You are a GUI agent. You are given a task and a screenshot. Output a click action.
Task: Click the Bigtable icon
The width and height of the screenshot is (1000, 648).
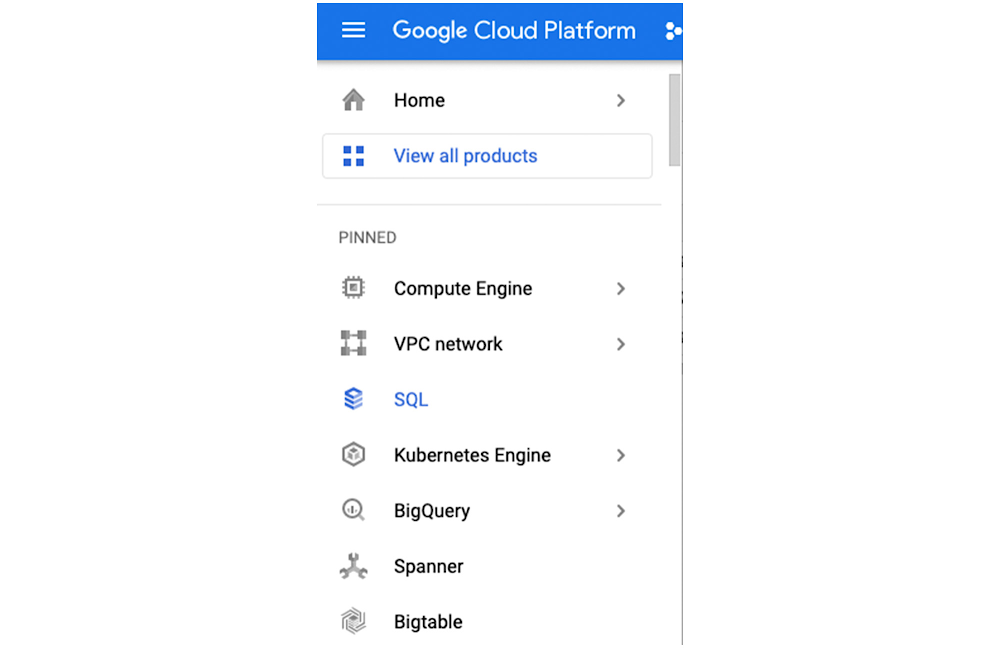point(353,622)
